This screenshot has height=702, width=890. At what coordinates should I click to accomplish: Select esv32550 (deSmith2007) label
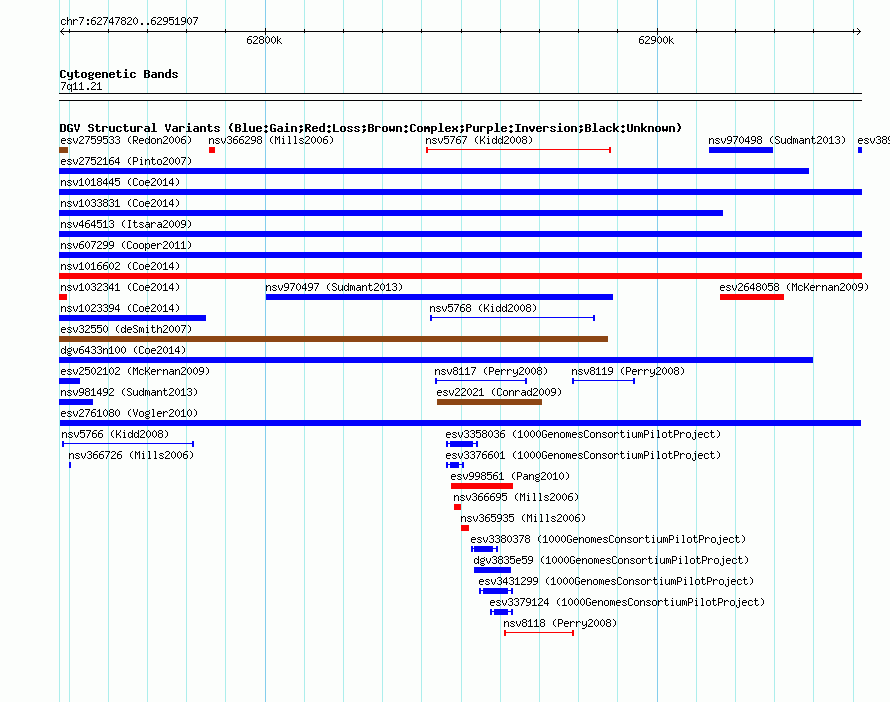(x=126, y=329)
